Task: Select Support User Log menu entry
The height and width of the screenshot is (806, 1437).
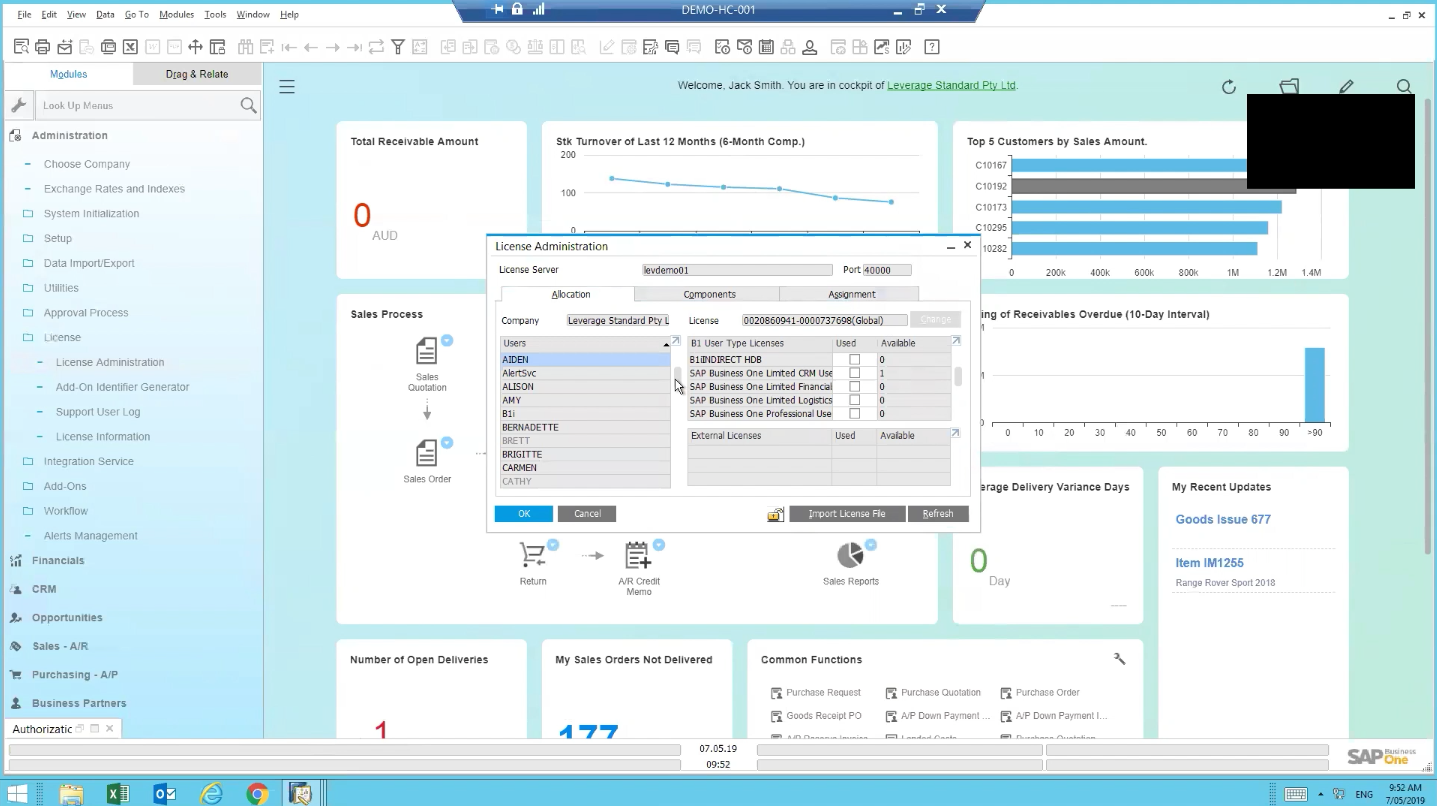Action: click(x=98, y=412)
